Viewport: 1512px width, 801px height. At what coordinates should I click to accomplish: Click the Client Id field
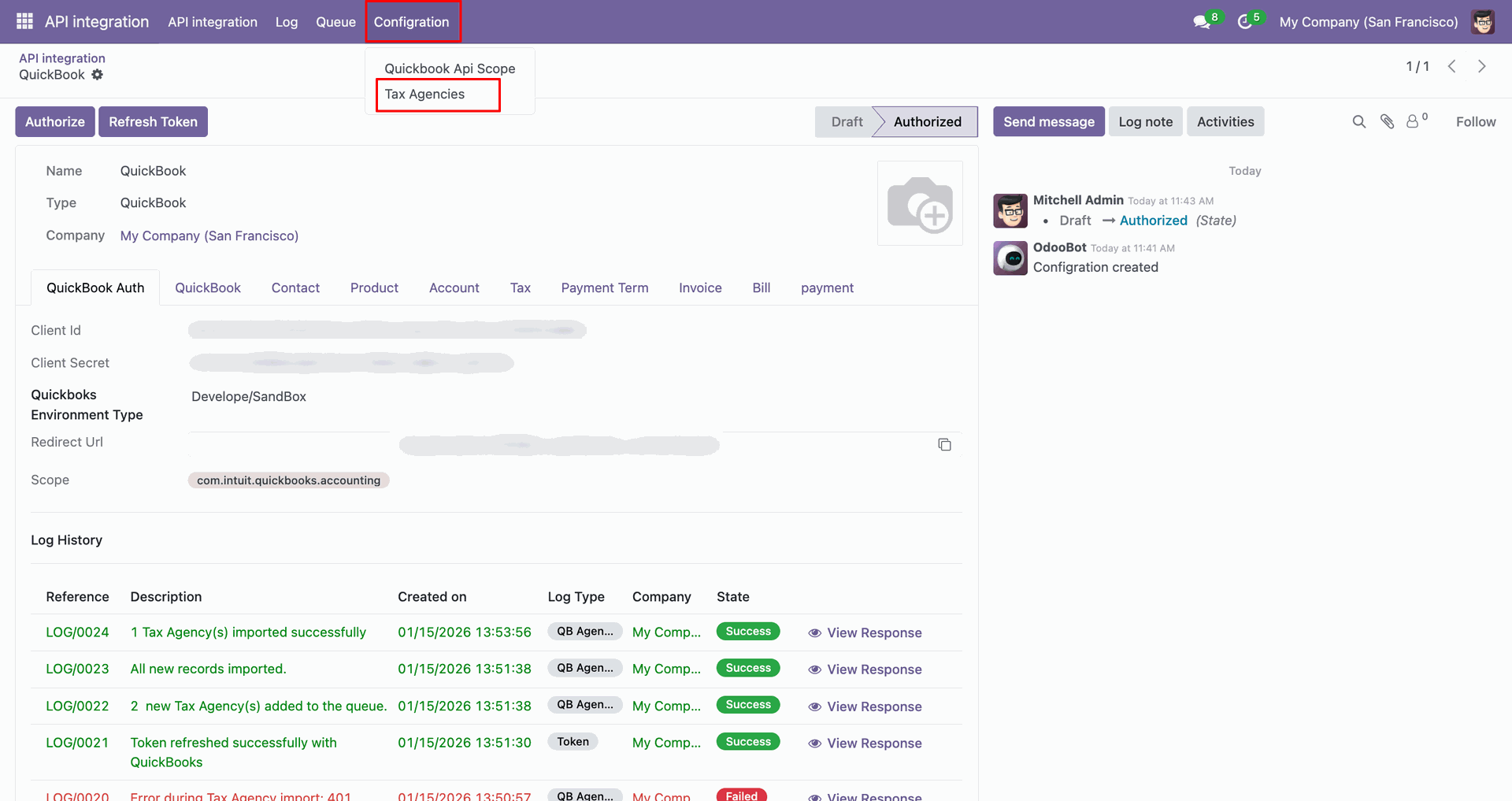click(387, 330)
